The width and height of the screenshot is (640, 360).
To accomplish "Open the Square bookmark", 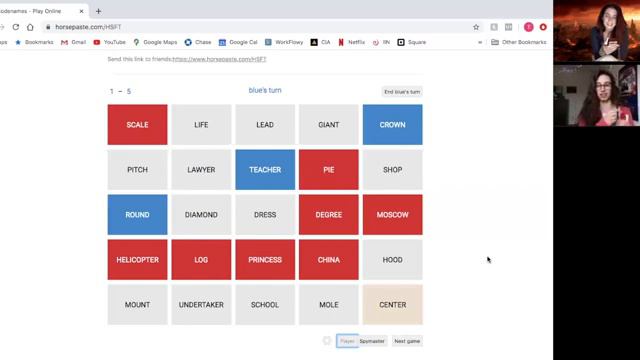I will 412,42.
